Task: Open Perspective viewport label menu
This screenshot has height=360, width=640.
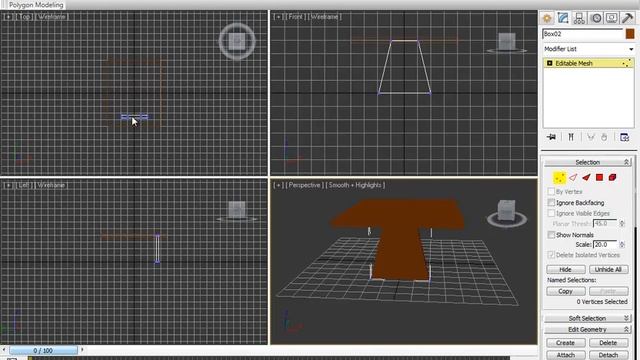Action: coord(304,185)
